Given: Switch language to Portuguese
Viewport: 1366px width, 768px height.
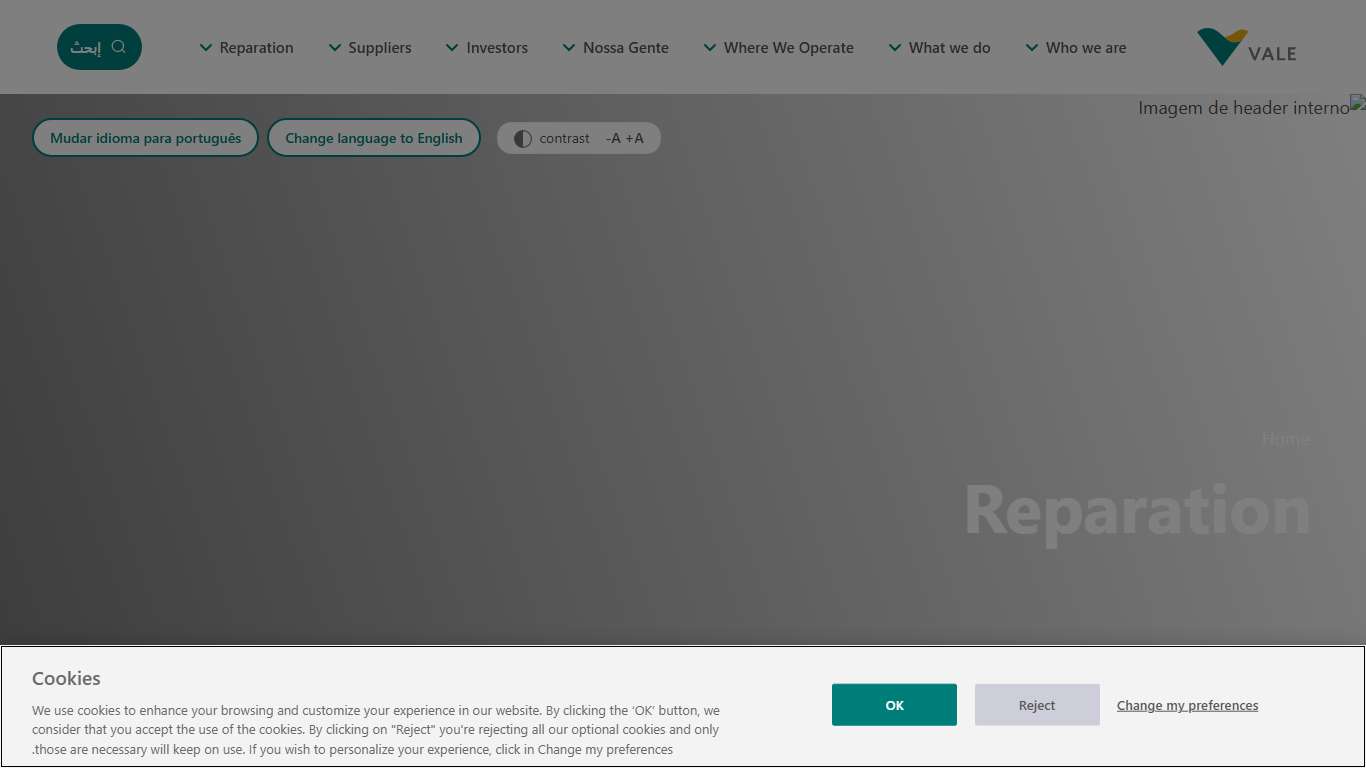Looking at the screenshot, I should point(146,139).
